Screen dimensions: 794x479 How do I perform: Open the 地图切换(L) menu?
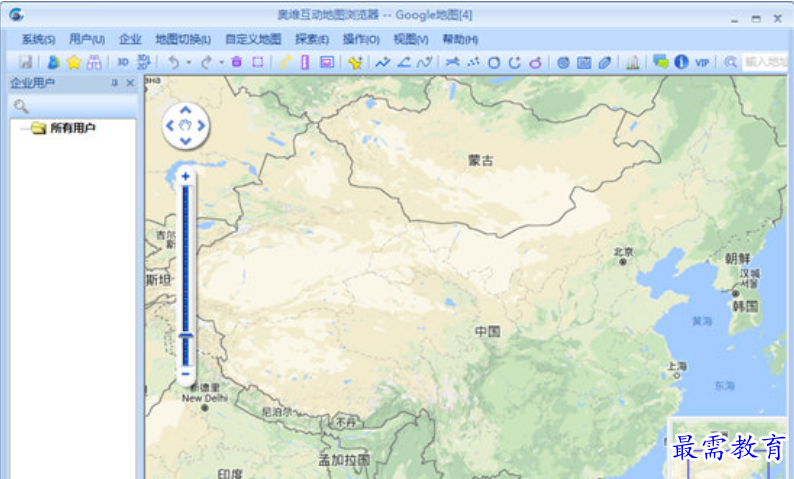pyautogui.click(x=183, y=39)
